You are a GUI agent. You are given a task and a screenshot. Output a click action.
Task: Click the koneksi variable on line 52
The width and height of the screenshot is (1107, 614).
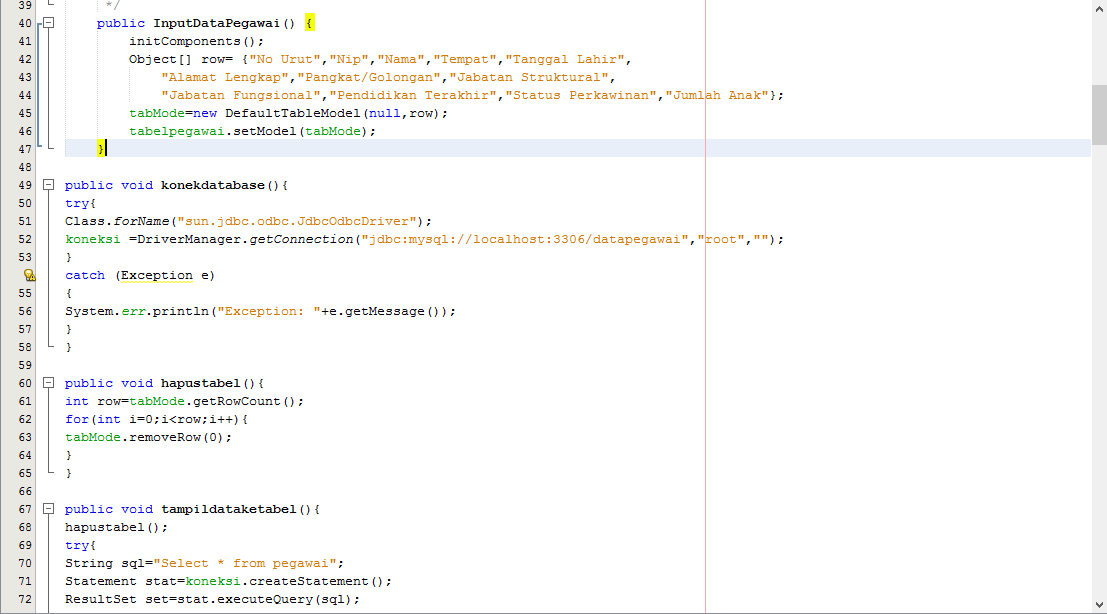(x=86, y=239)
